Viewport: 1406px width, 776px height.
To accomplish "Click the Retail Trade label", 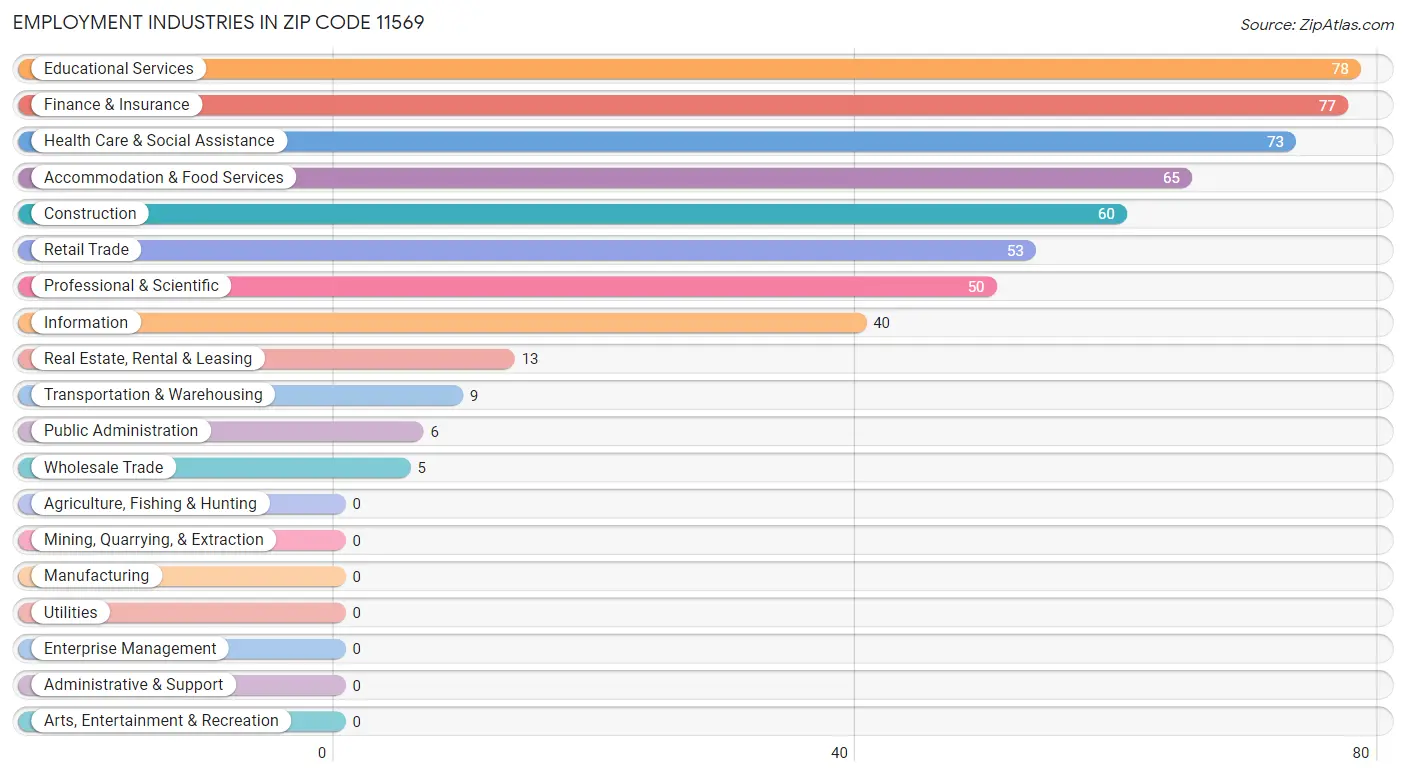I will pyautogui.click(x=86, y=250).
